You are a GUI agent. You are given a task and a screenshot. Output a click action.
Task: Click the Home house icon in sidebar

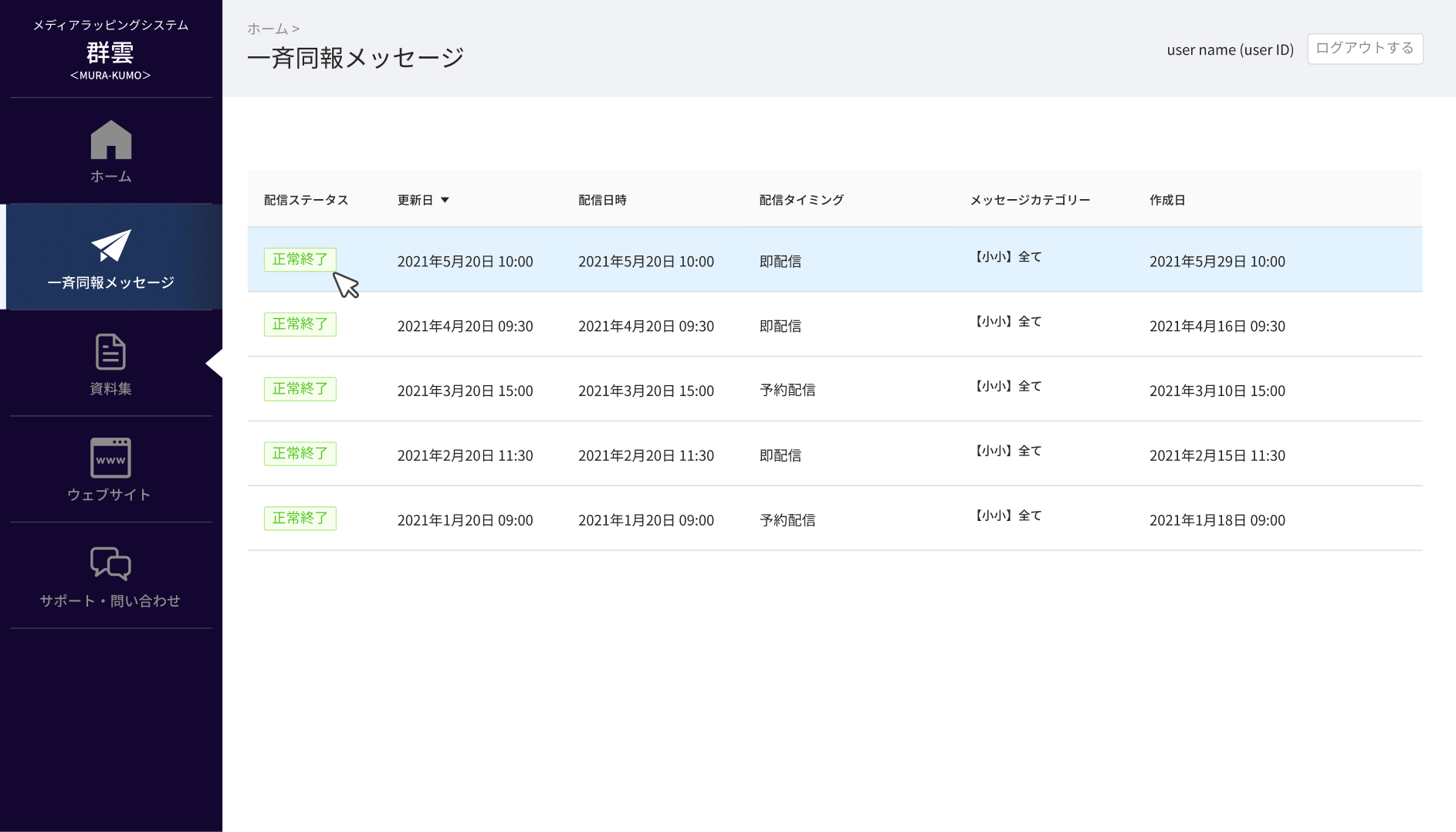(111, 140)
